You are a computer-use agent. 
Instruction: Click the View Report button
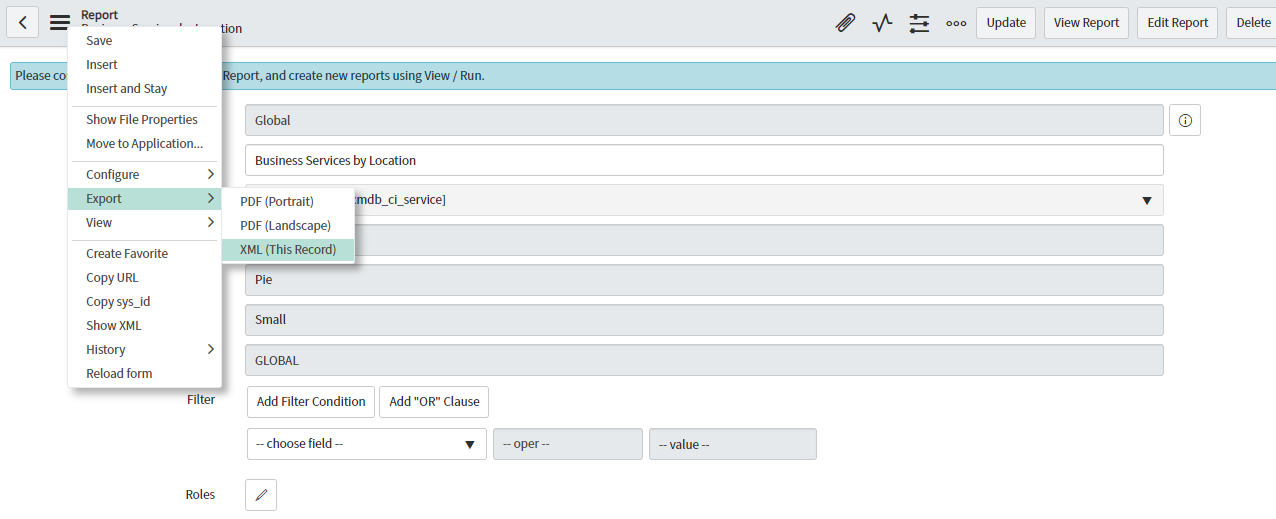(x=1087, y=22)
